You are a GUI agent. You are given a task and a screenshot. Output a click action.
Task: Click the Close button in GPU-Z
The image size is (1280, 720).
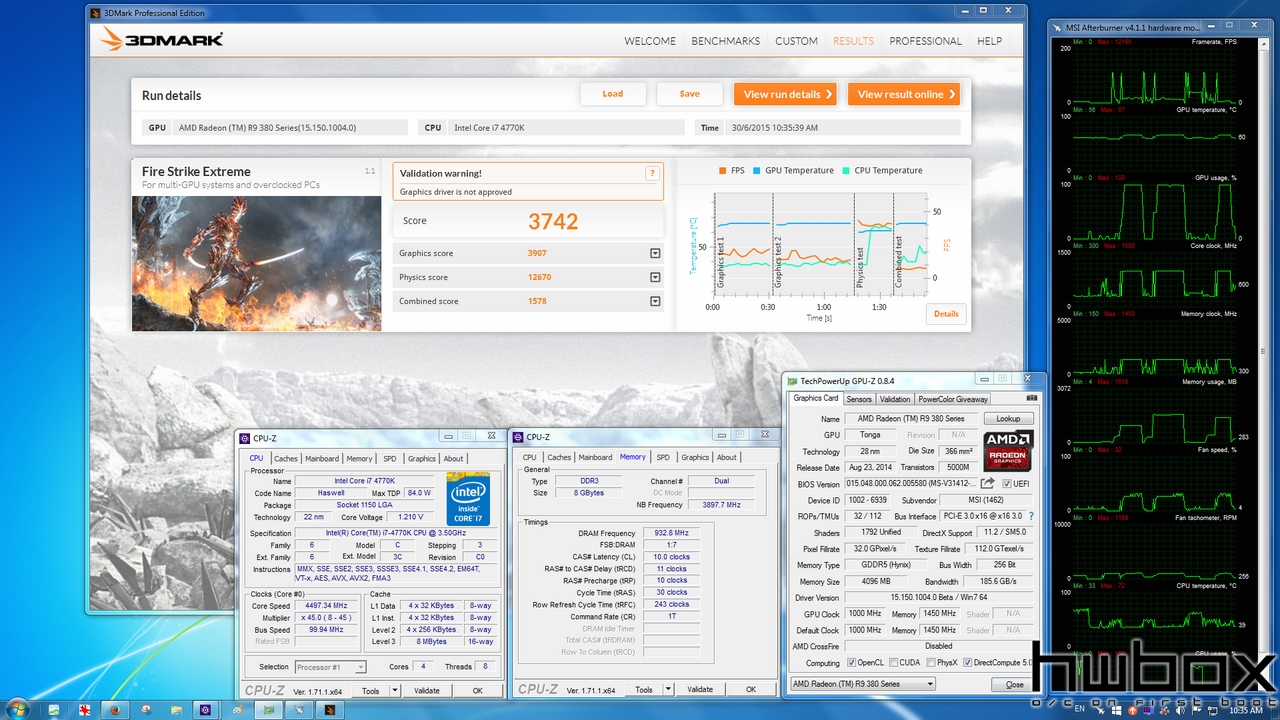coord(1014,684)
